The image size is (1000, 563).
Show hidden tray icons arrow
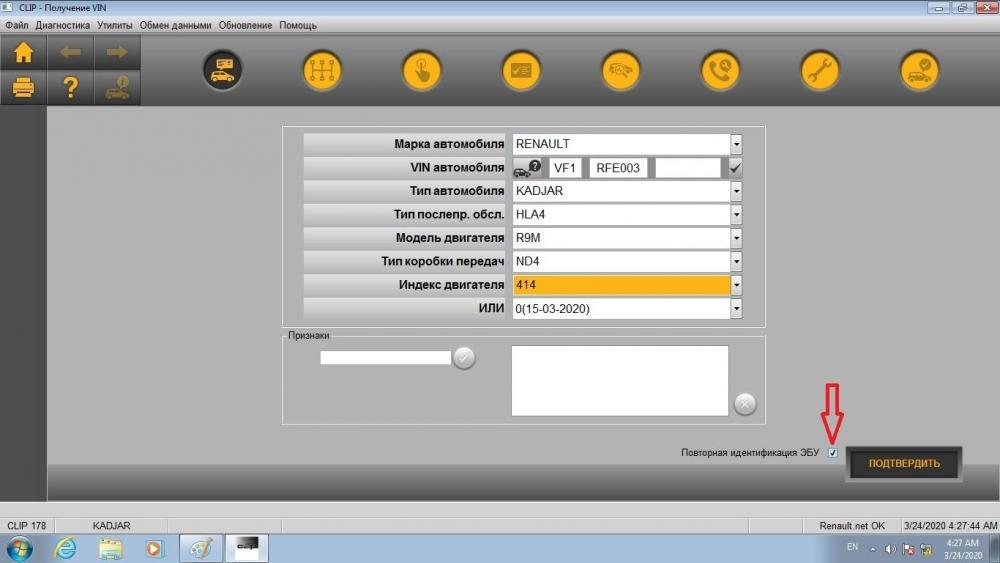click(872, 549)
